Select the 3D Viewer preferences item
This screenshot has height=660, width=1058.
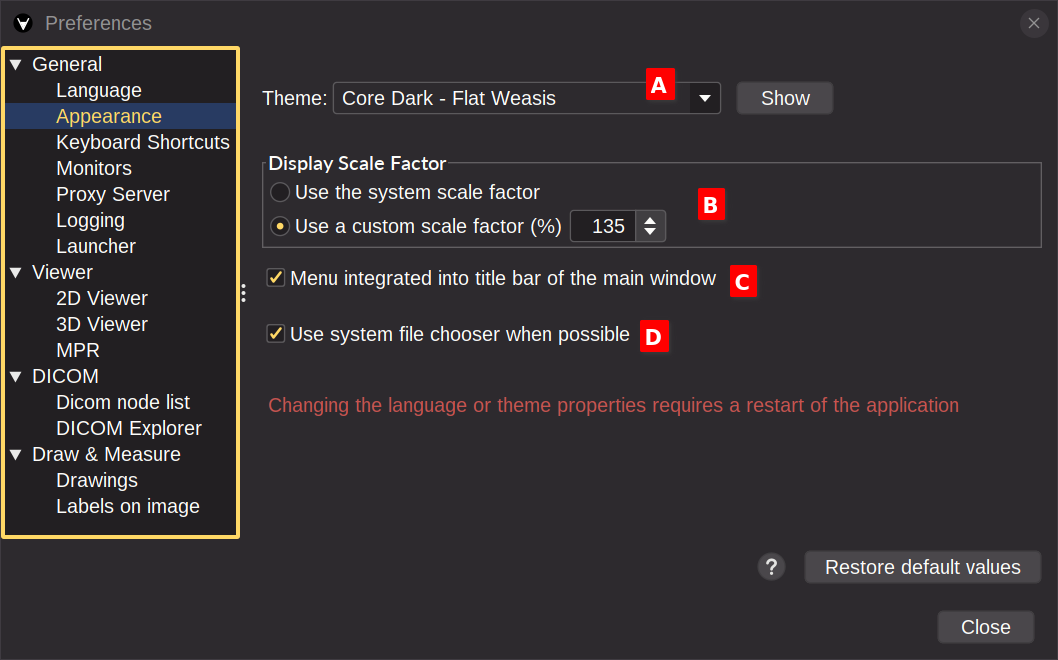102,325
